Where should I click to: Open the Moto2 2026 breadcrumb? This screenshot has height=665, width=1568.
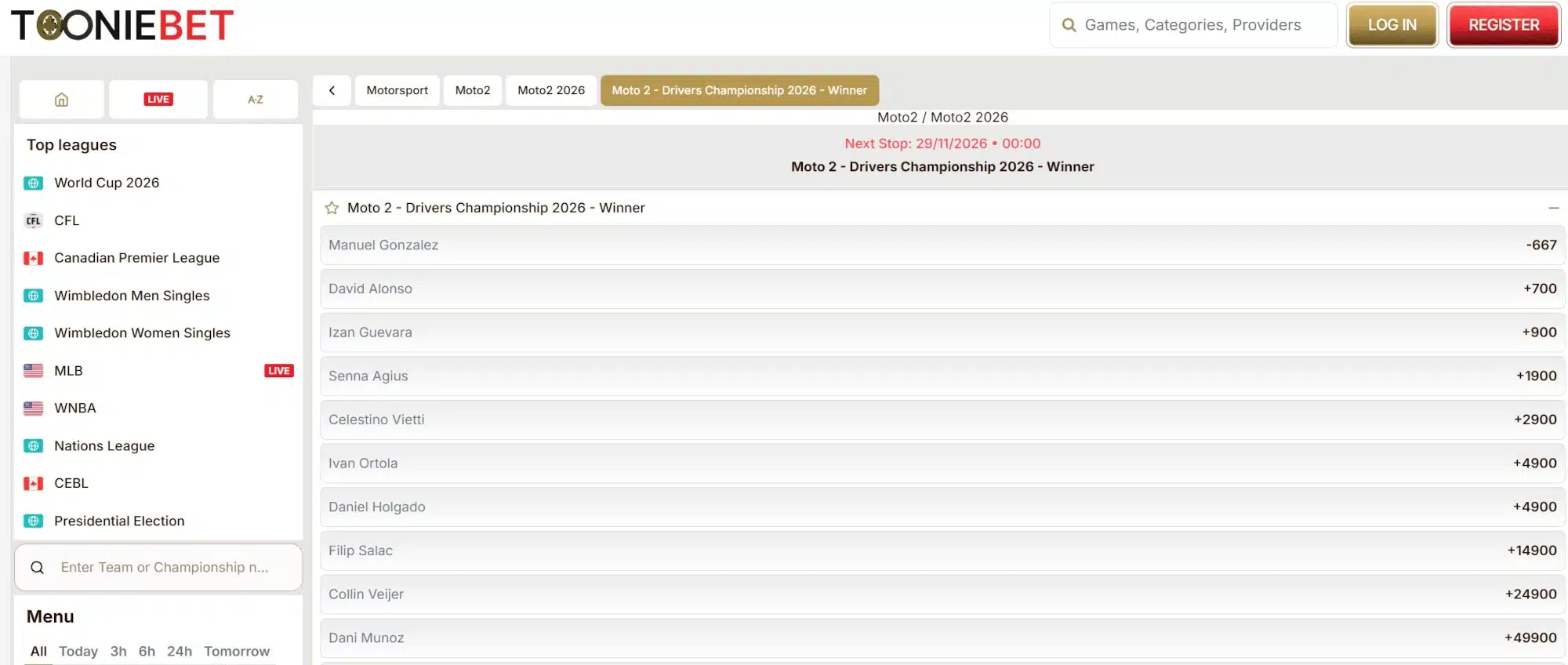[x=551, y=90]
